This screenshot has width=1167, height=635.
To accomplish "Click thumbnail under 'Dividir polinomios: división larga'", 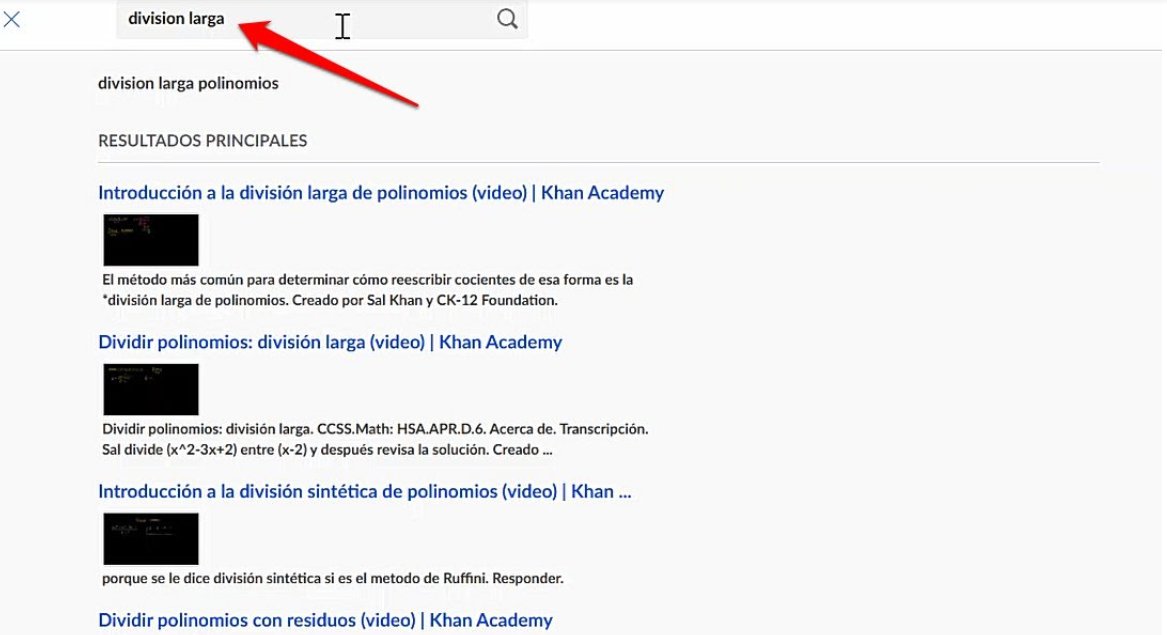I will point(151,389).
